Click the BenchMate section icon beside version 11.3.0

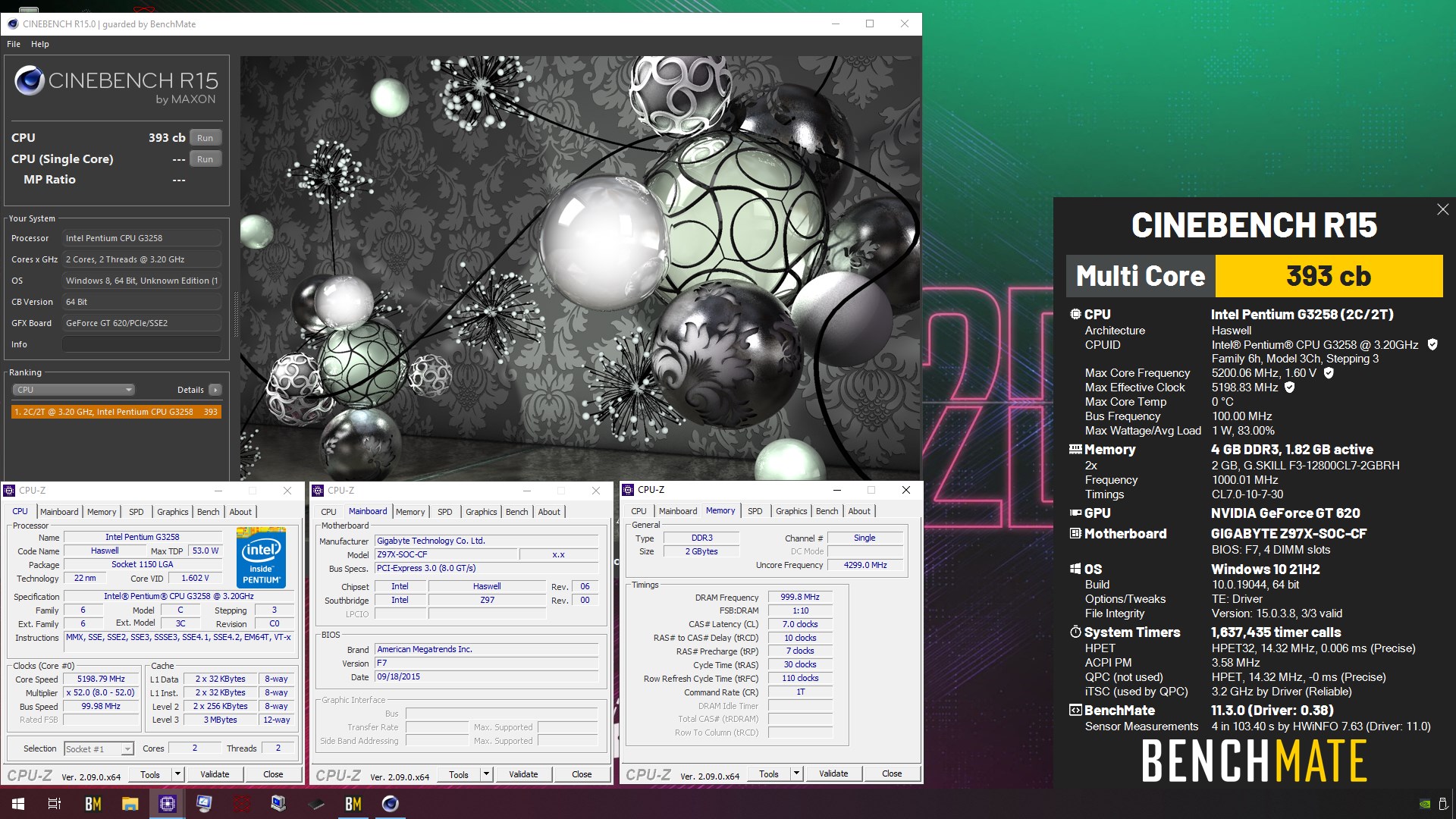(x=1075, y=710)
